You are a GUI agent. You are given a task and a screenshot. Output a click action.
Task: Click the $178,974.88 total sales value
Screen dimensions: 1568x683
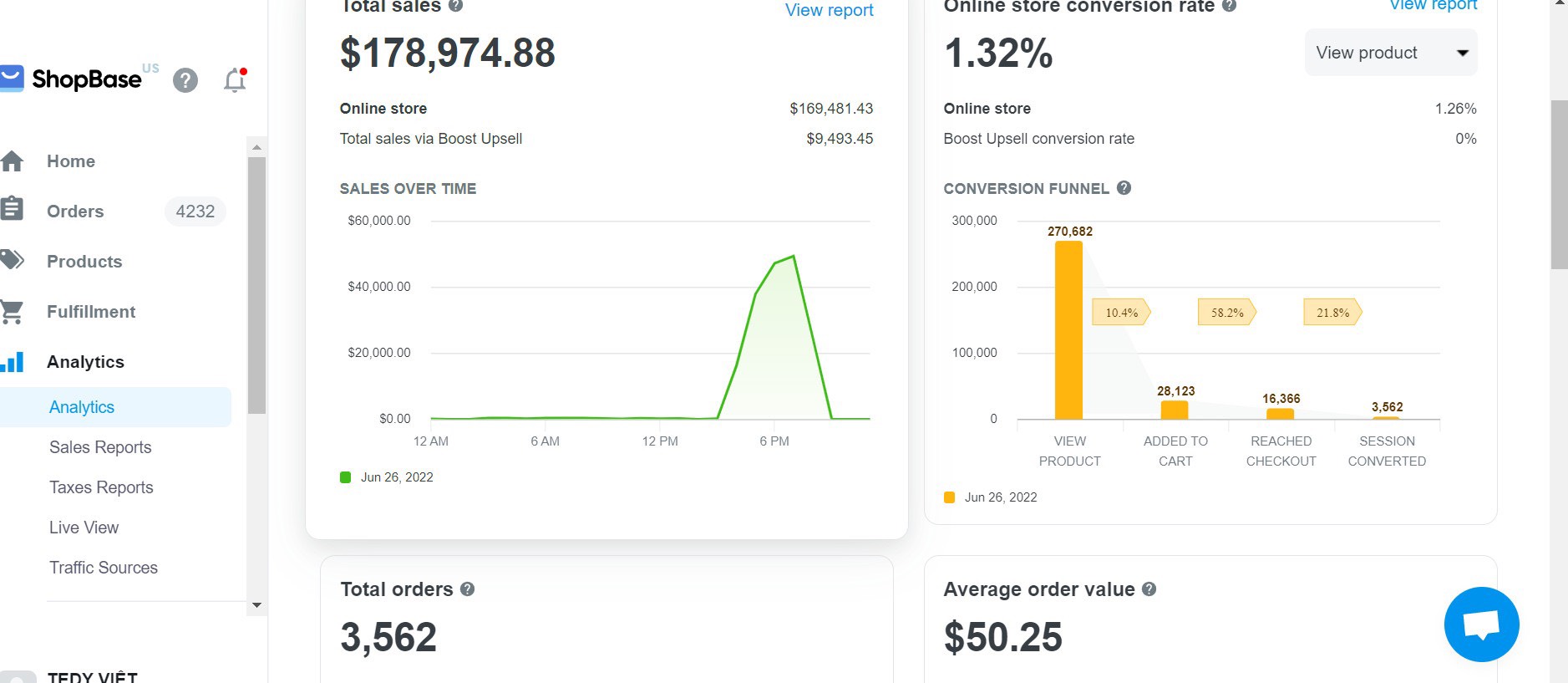448,53
